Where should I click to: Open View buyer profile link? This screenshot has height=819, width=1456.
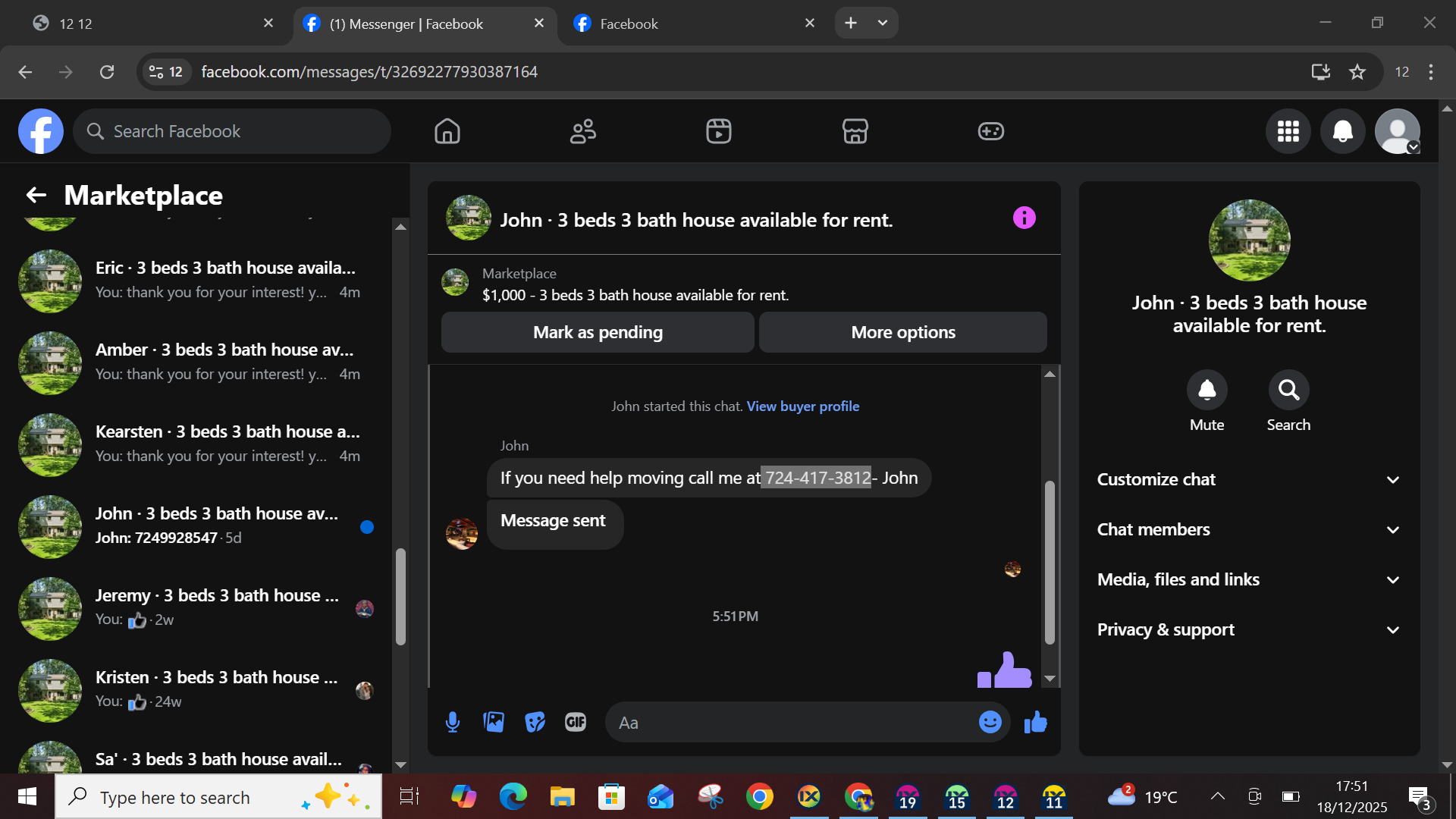point(803,406)
